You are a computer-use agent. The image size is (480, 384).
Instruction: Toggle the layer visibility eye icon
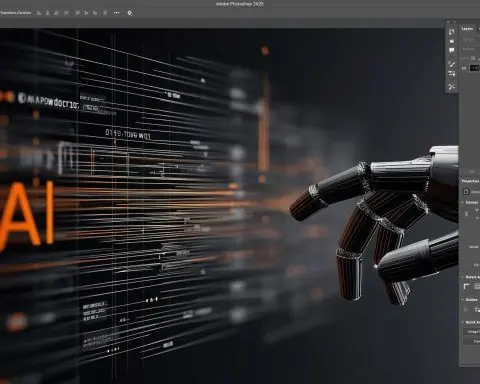[464, 68]
